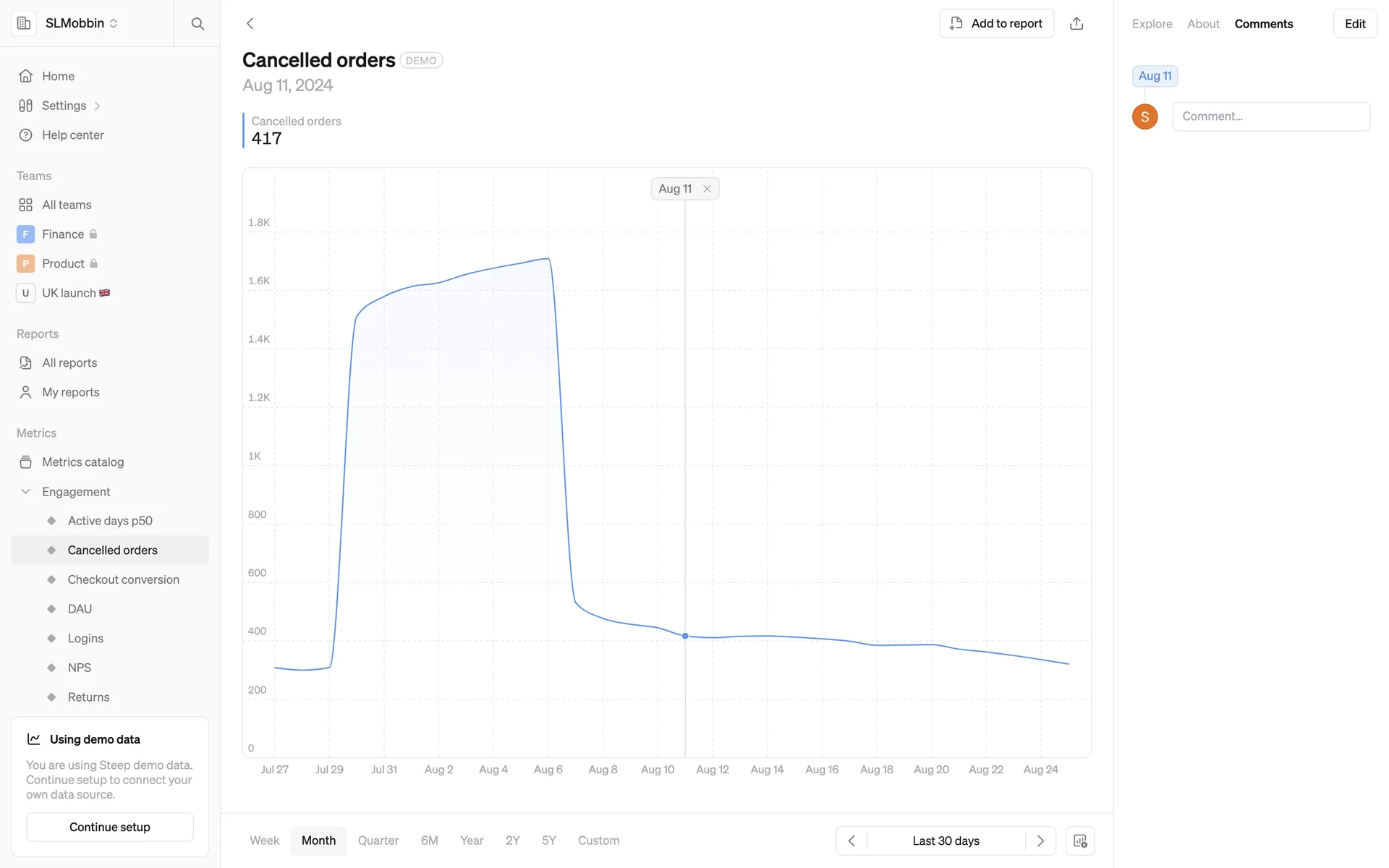Collapse the Engagement metrics group
The width and height of the screenshot is (1389, 868).
click(26, 492)
